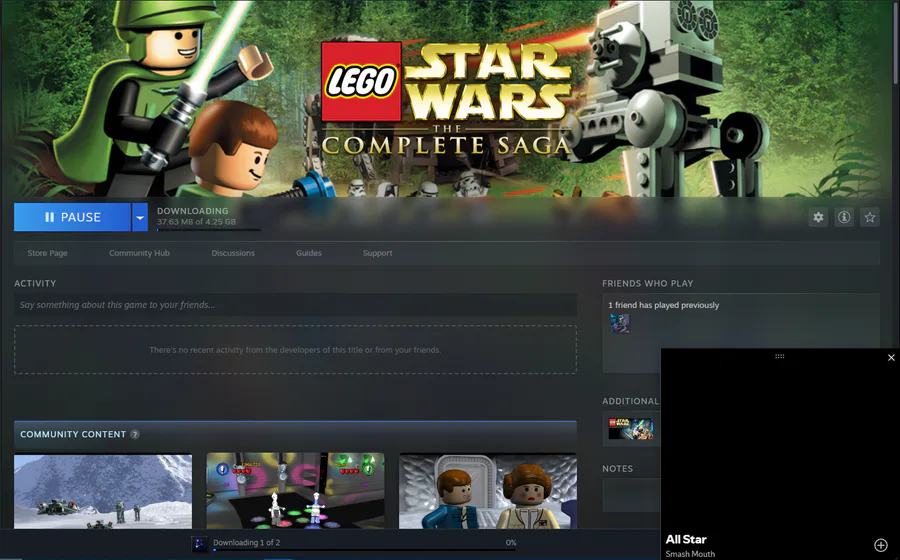900x560 pixels.
Task: Open dropdown arrow beside Pause button
Action: pyautogui.click(x=140, y=217)
